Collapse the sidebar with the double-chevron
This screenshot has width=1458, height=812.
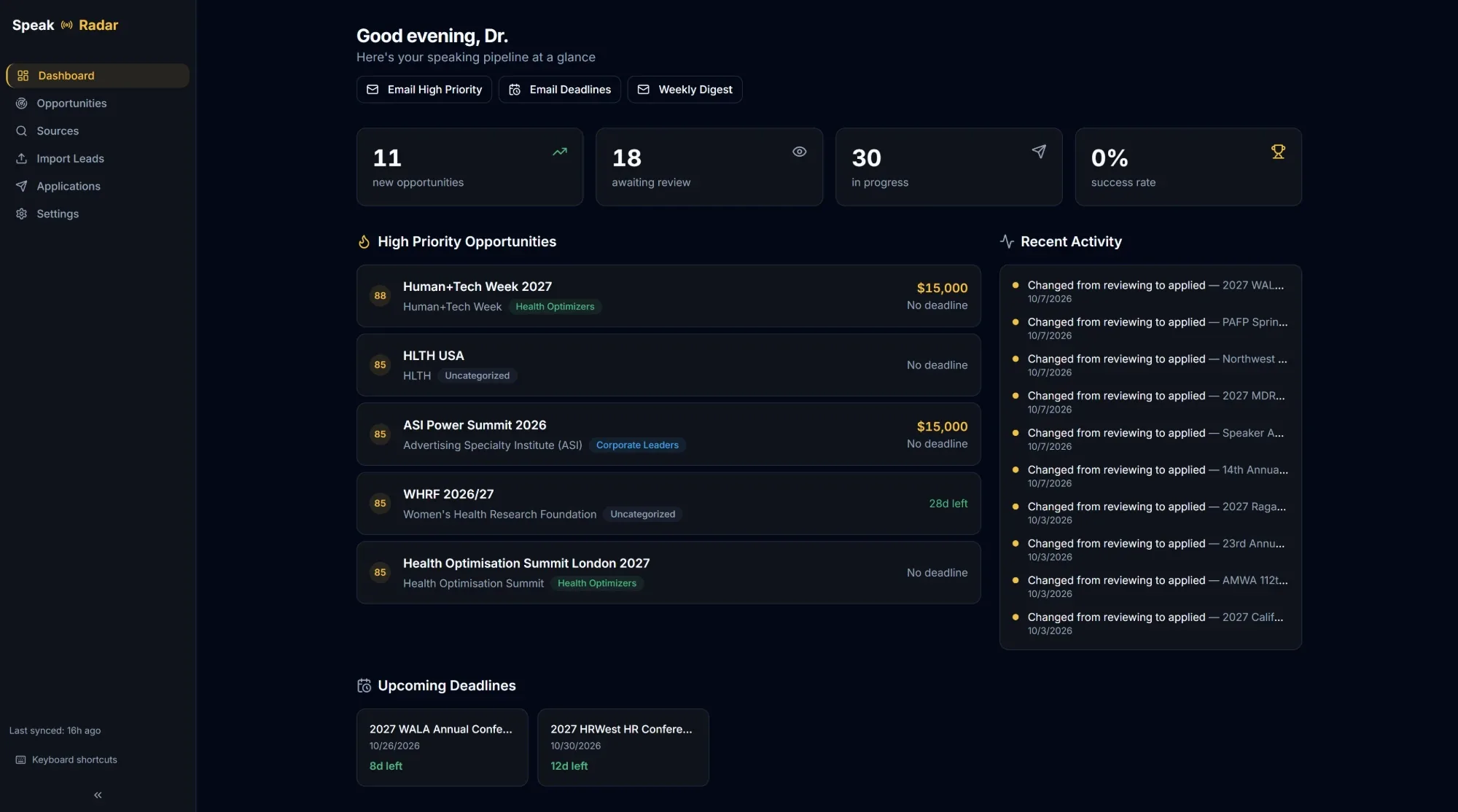98,795
